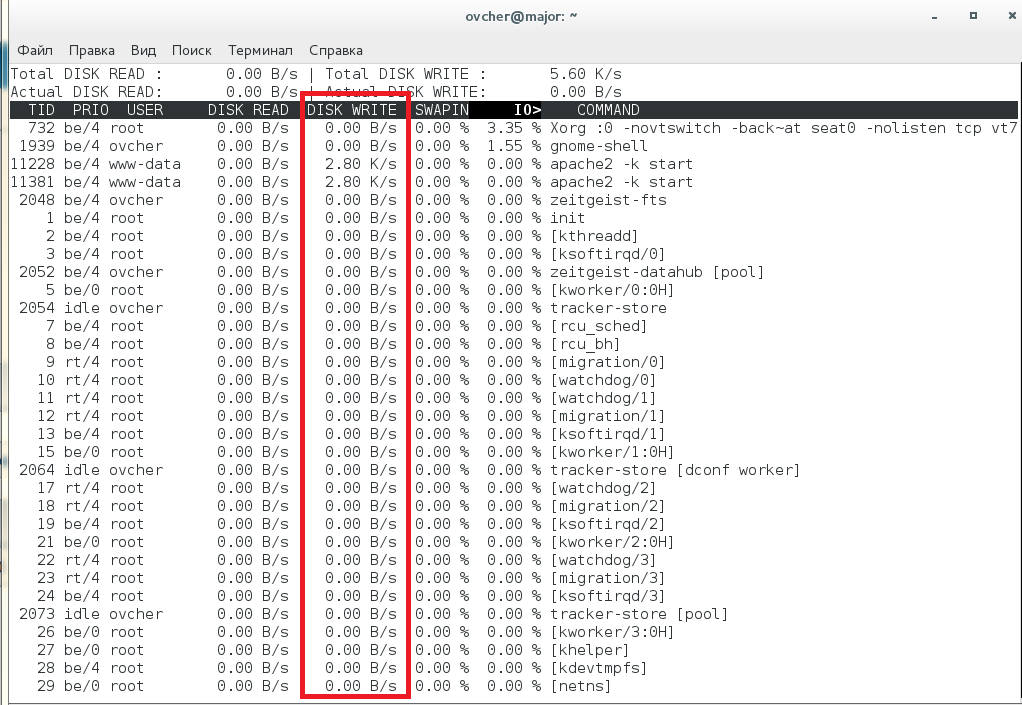
Task: Select the gnome-shell process row
Action: (x=514, y=146)
